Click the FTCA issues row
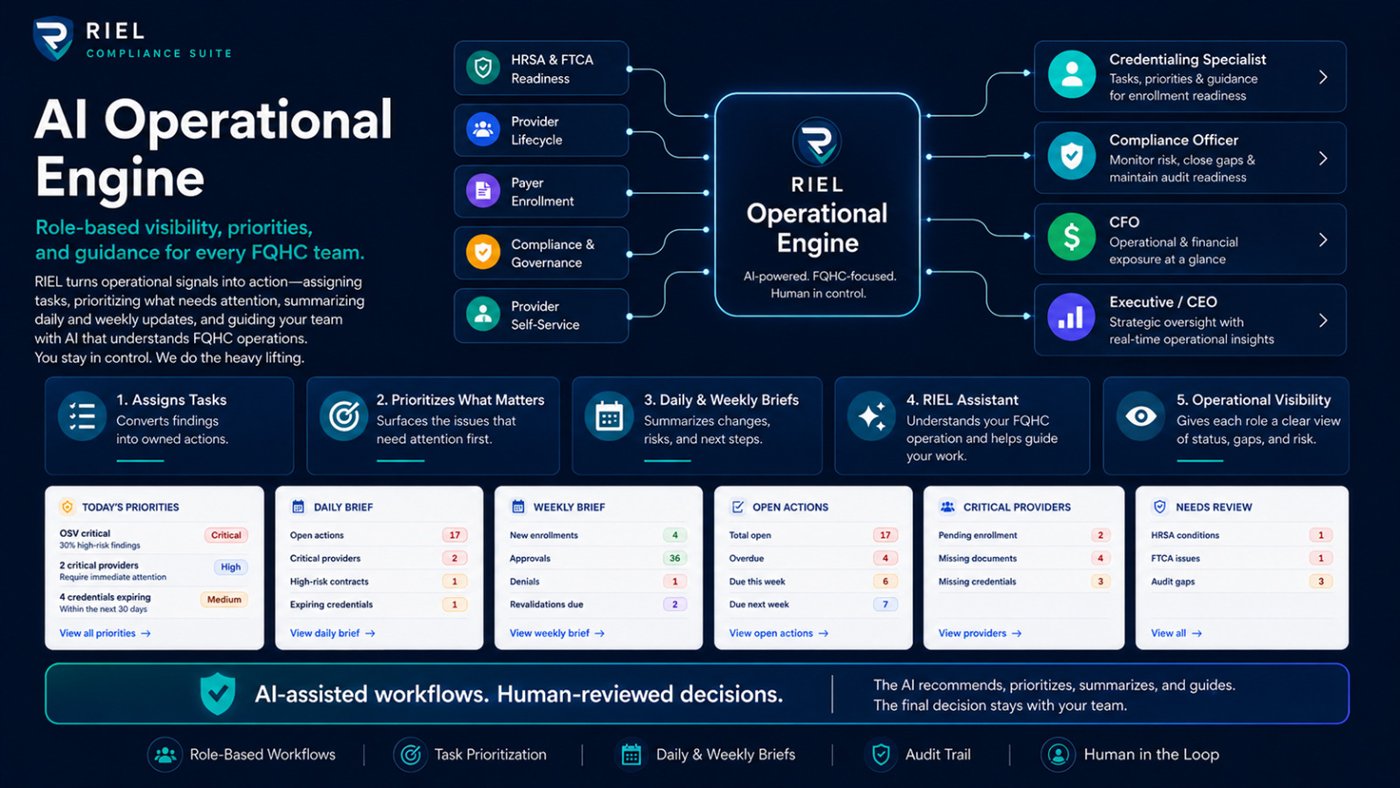Image resolution: width=1400 pixels, height=788 pixels. (x=1242, y=559)
